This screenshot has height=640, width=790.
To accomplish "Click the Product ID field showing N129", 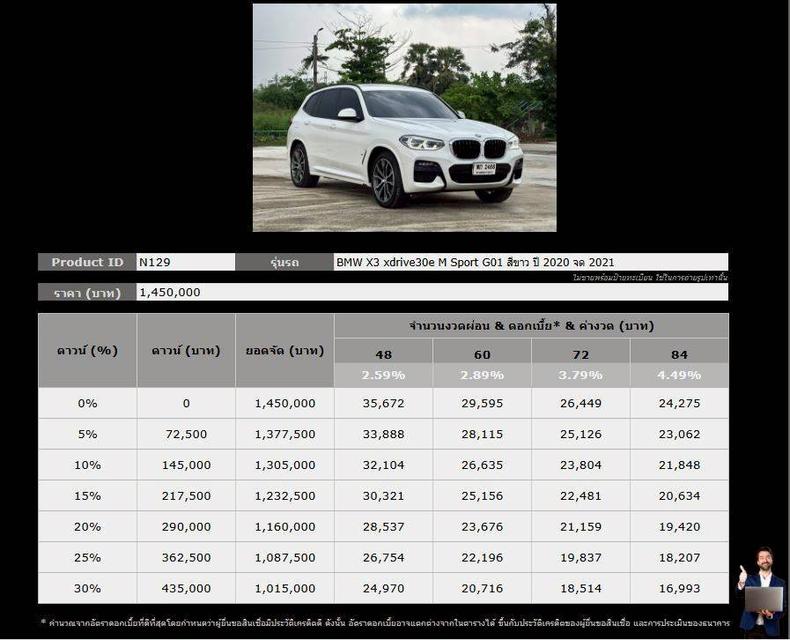I will pyautogui.click(x=186, y=262).
